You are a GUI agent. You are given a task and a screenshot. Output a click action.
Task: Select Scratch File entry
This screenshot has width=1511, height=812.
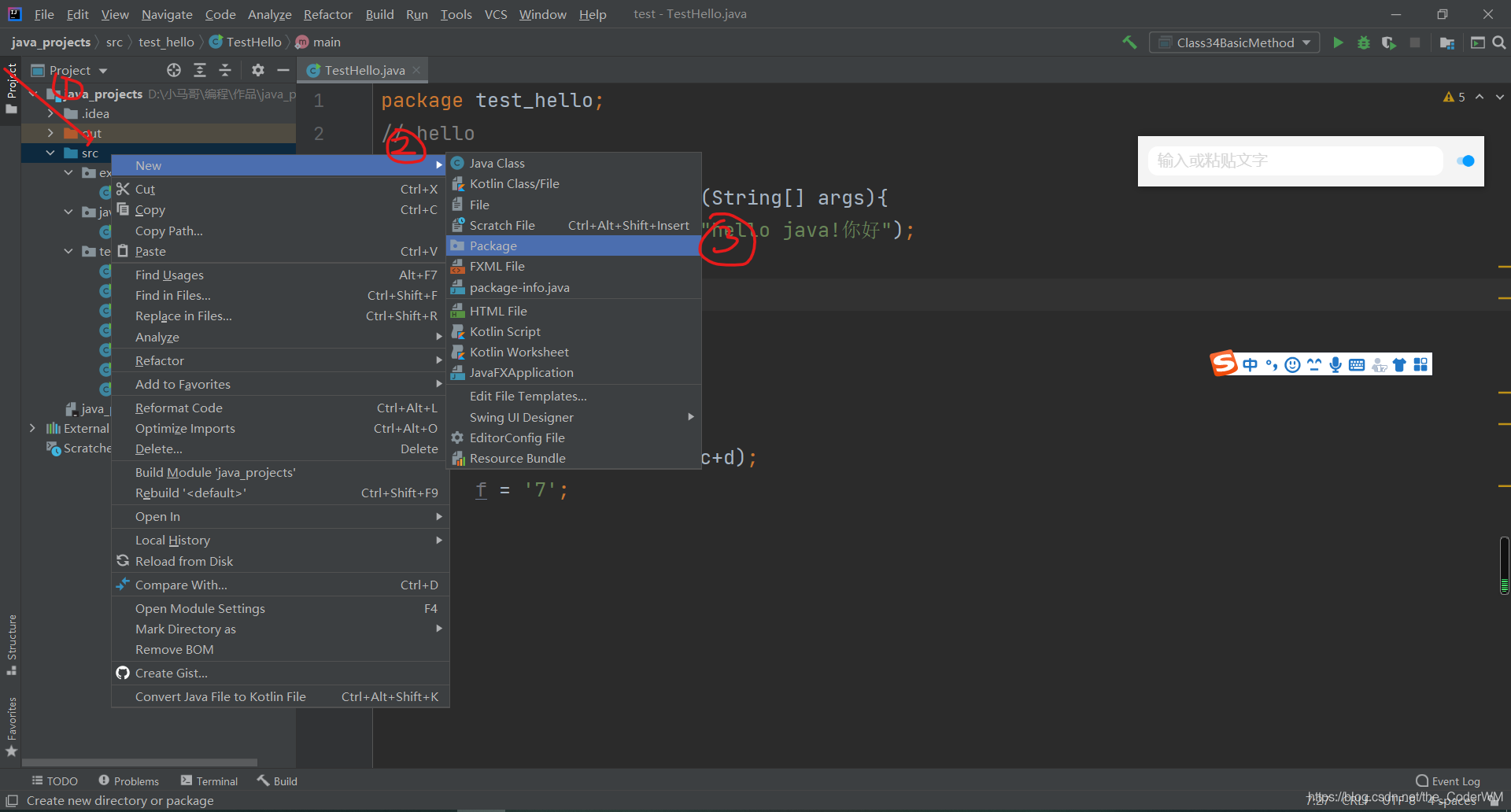tap(574, 225)
